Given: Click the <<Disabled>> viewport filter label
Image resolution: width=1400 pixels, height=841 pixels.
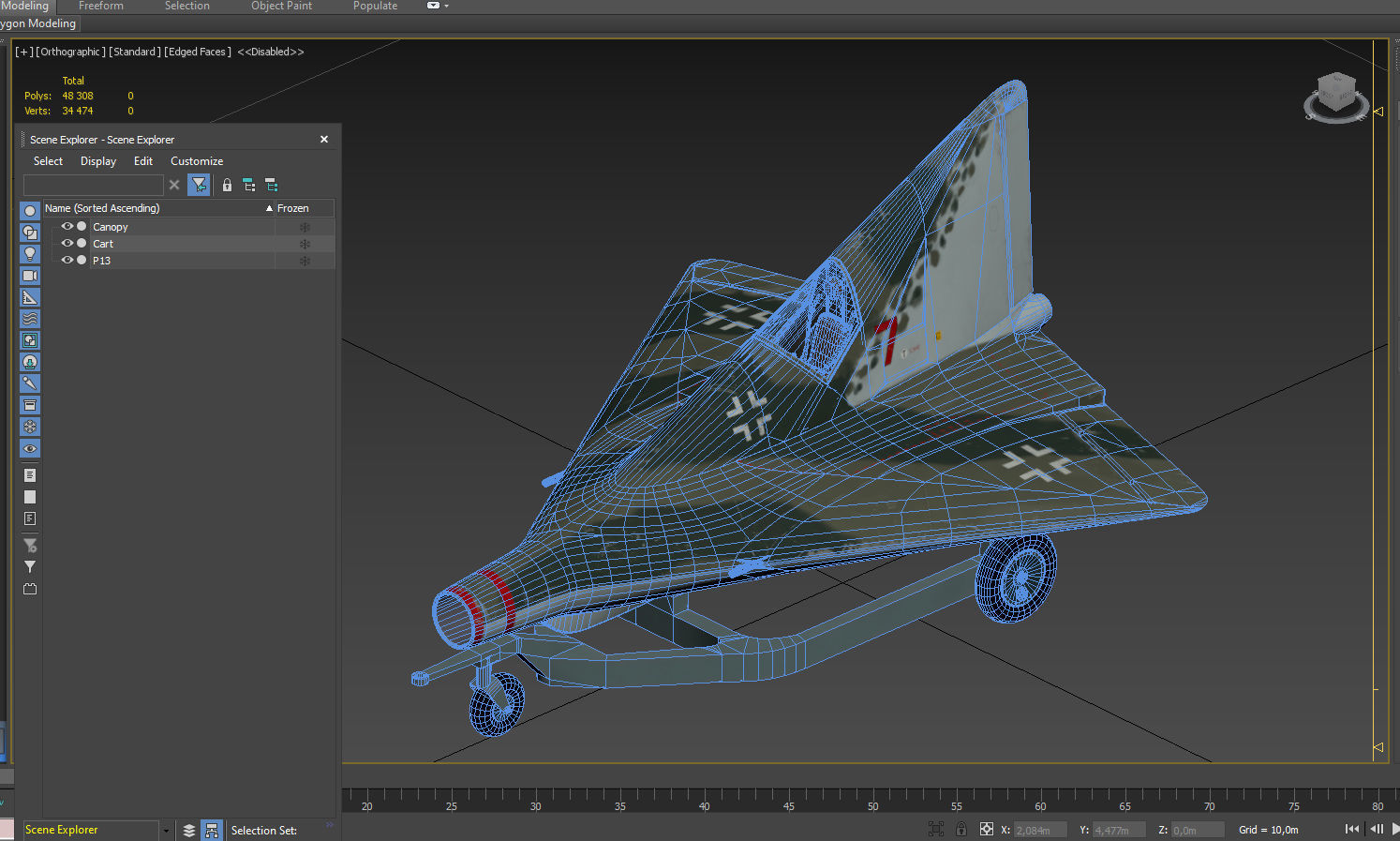Looking at the screenshot, I should coord(271,52).
